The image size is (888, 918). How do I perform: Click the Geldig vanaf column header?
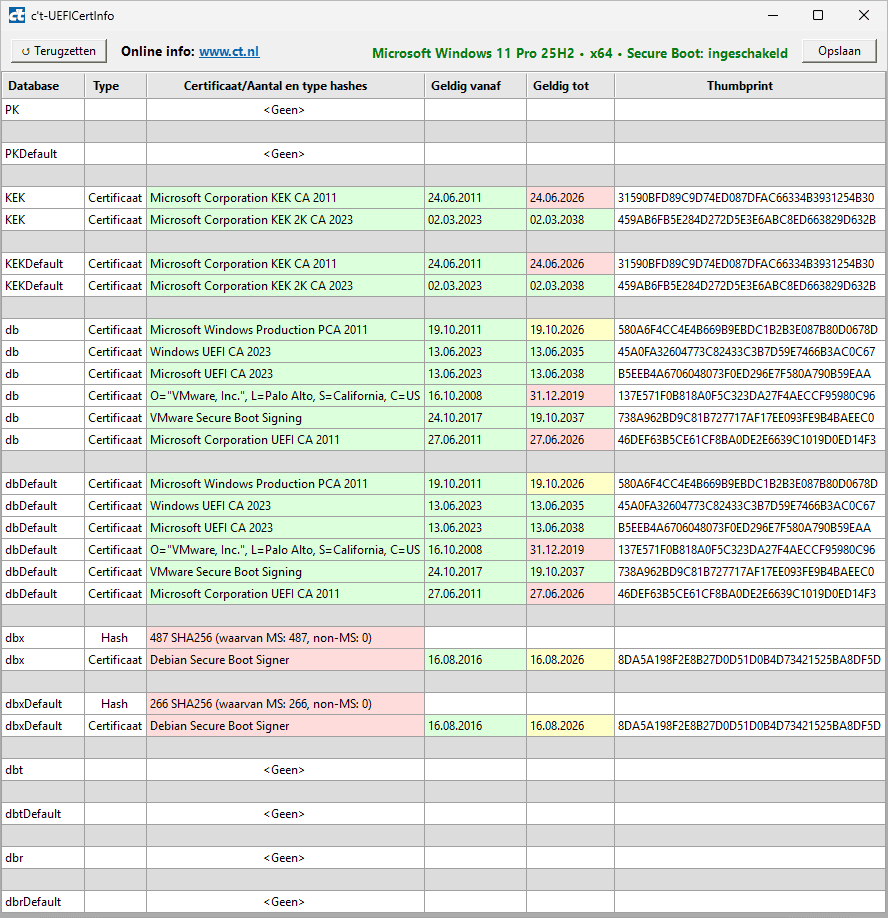[x=475, y=85]
